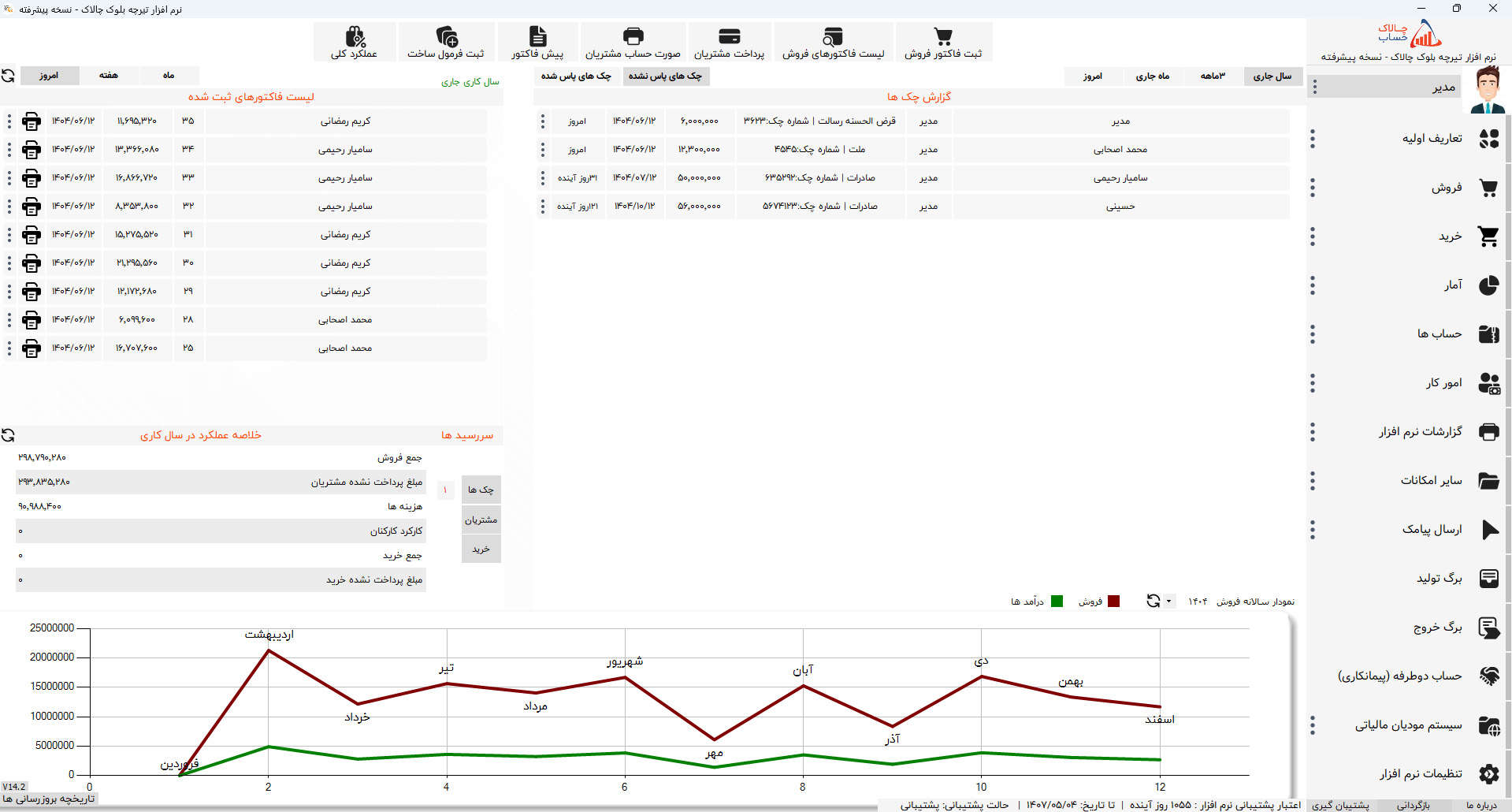Select ماه جاری (current month) check filter
The width and height of the screenshot is (1512, 812).
(x=1152, y=76)
